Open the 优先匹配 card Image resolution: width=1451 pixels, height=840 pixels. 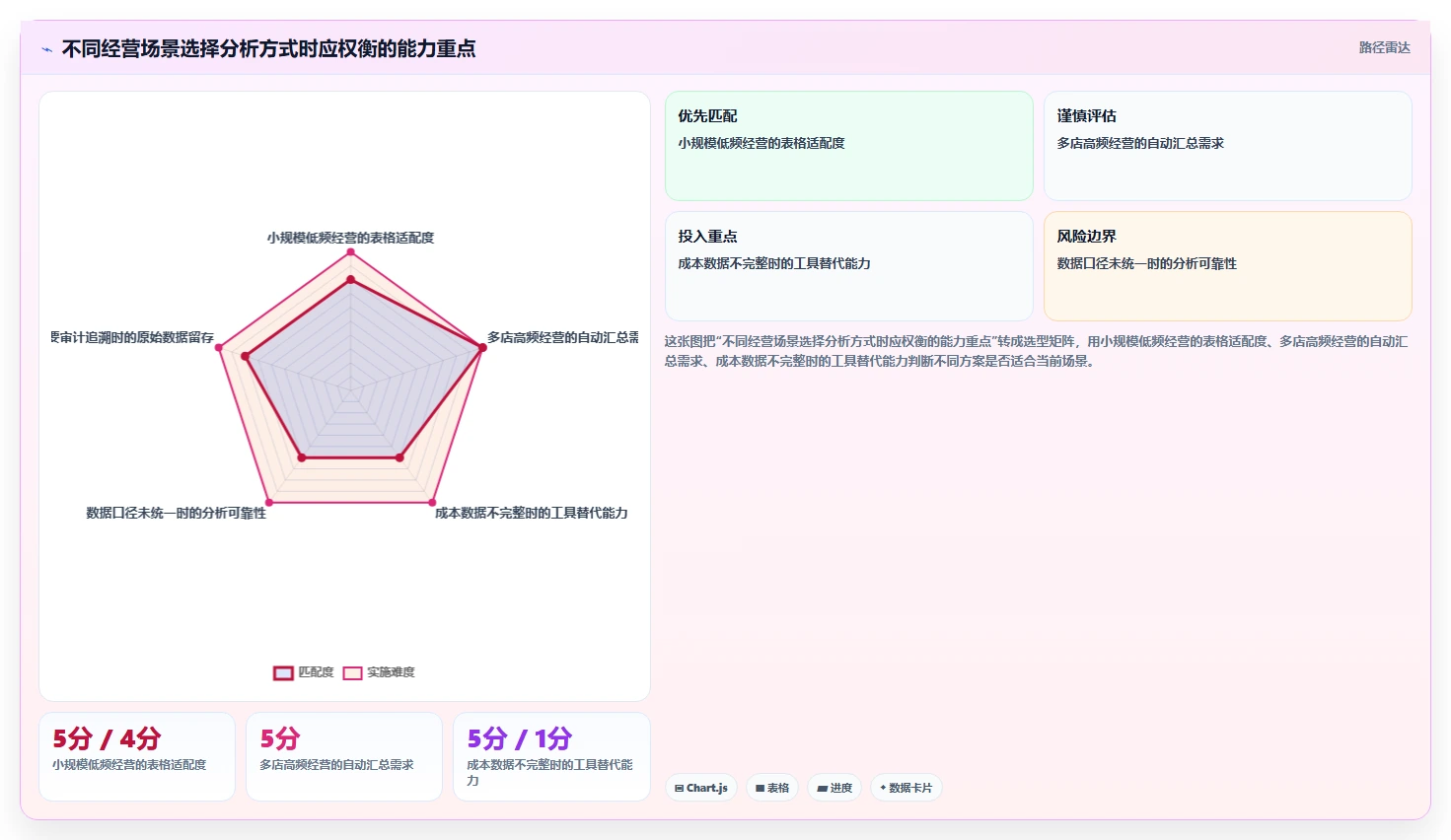click(848, 146)
